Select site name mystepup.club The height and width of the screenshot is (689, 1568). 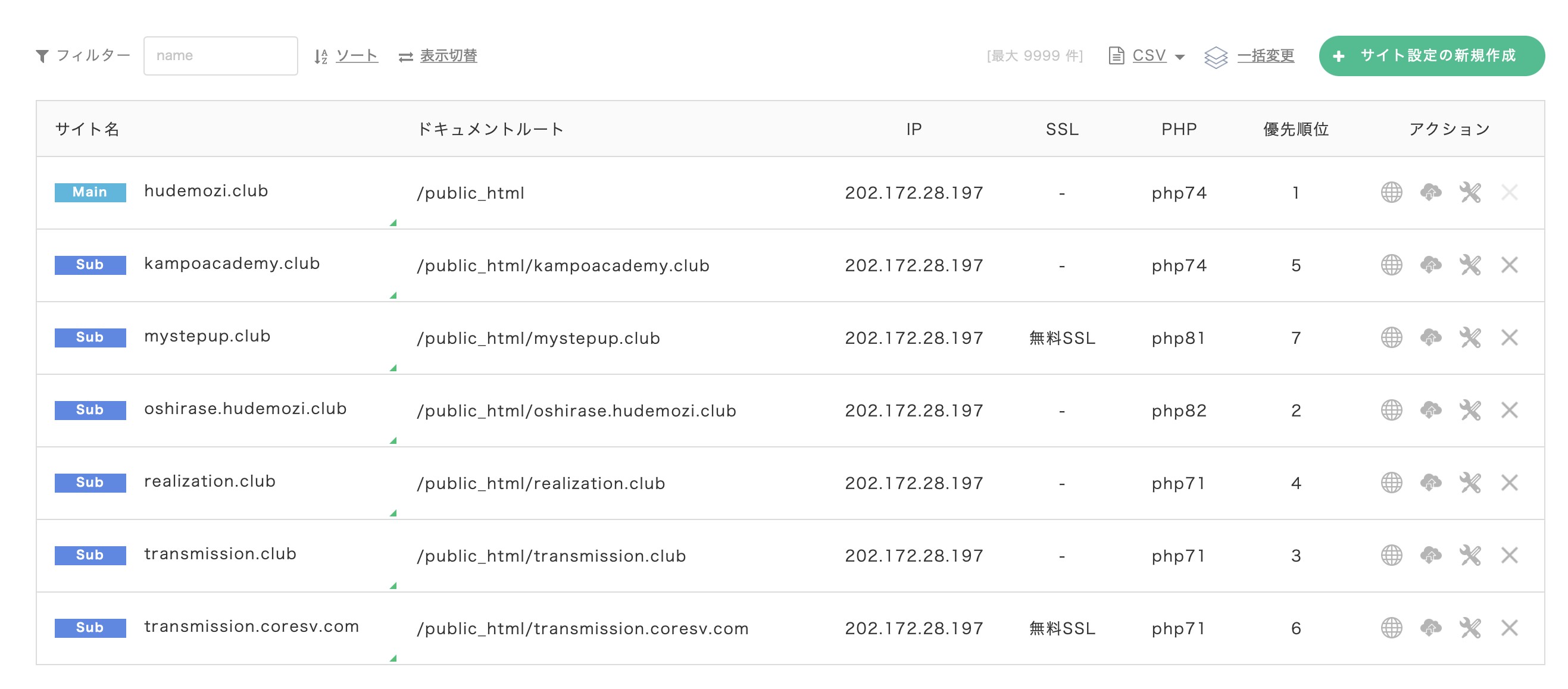coord(207,336)
